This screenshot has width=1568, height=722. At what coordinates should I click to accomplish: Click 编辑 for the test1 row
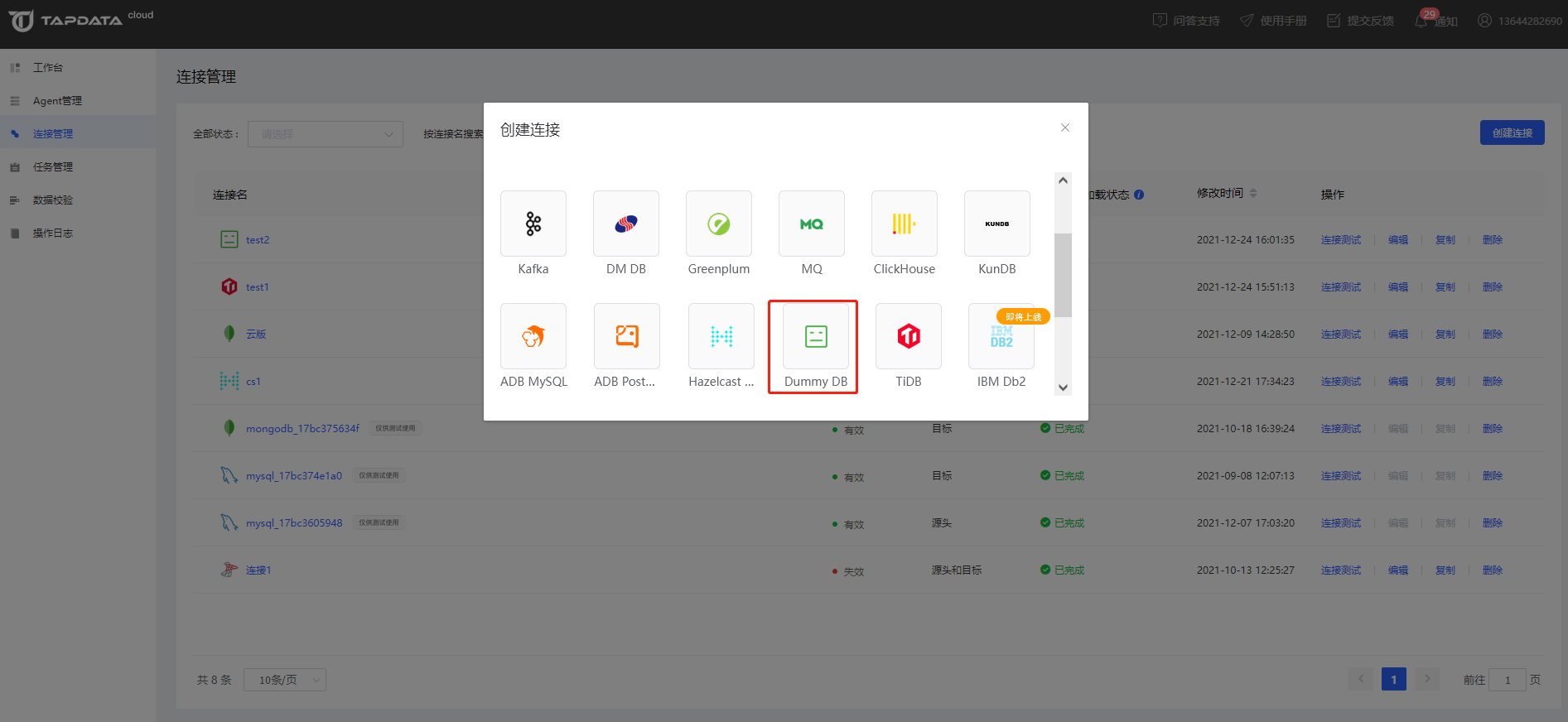coord(1398,287)
